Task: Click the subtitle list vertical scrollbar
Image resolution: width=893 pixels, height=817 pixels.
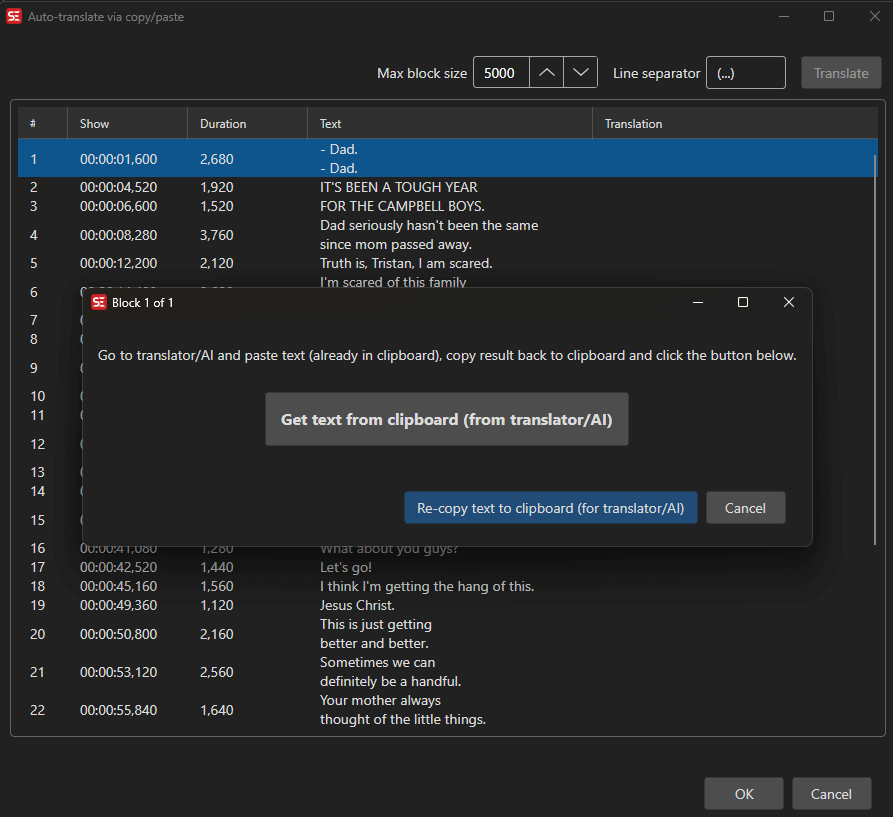Action: pos(876,350)
